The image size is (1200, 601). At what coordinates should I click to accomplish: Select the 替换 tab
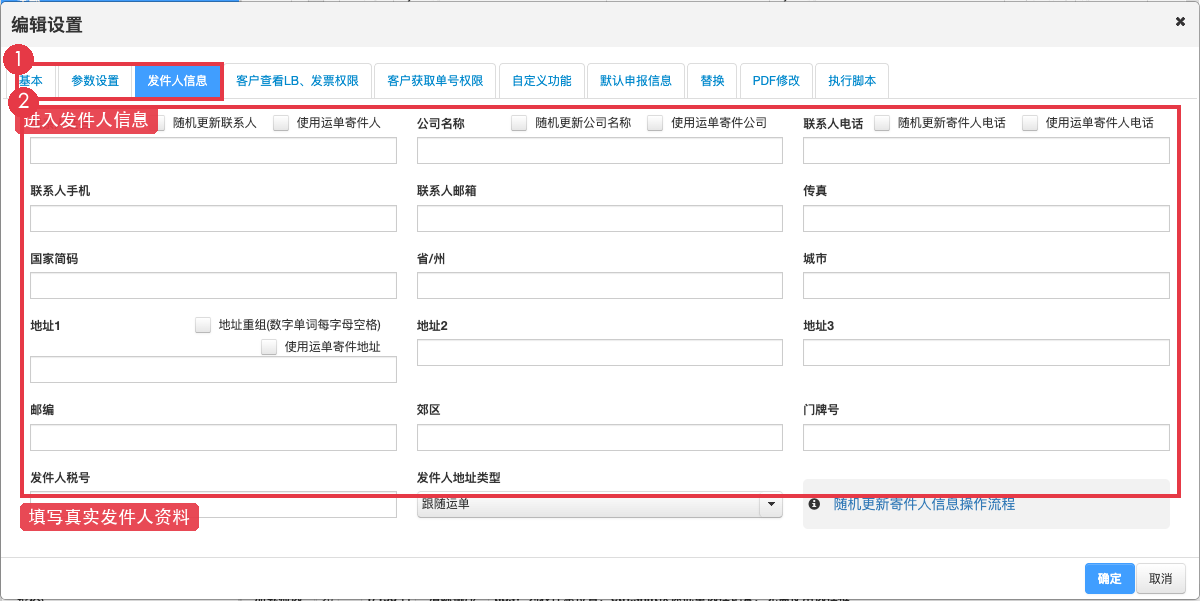click(712, 81)
